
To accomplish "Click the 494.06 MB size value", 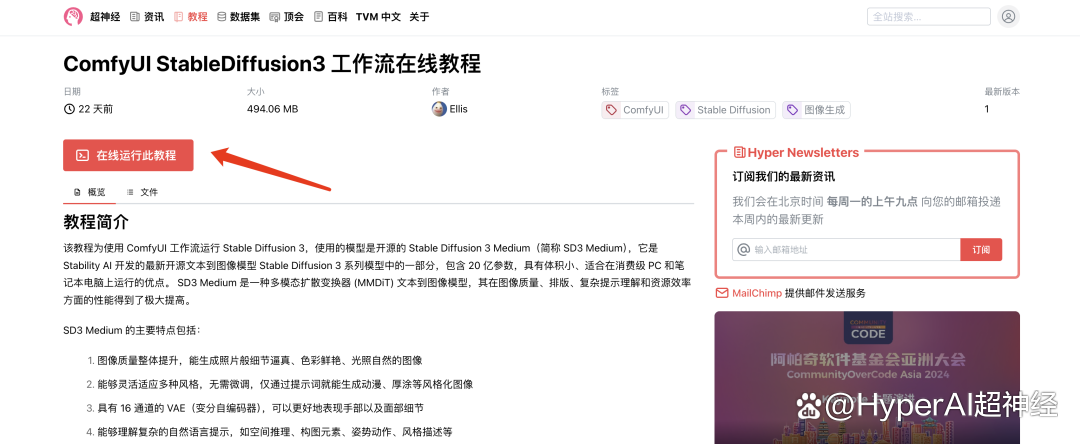I will (x=272, y=109).
